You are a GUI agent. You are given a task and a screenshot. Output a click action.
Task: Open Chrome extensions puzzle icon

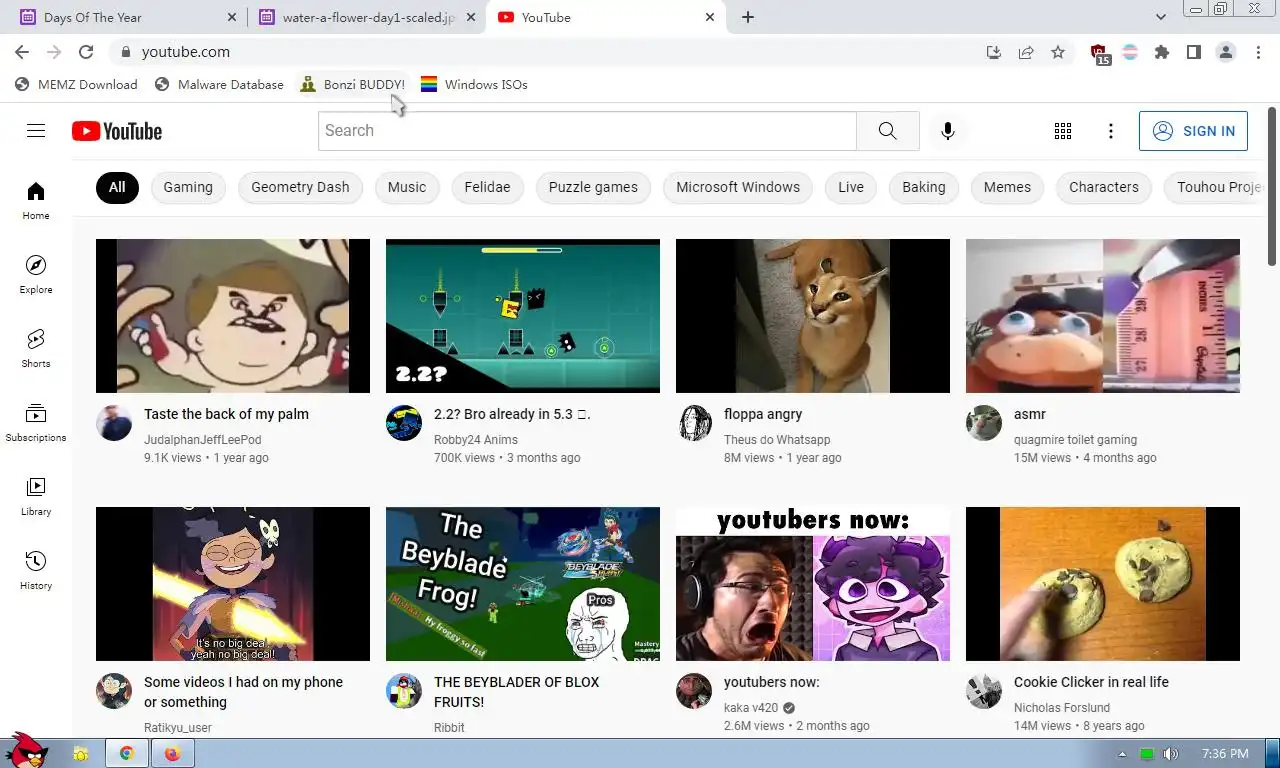point(1162,52)
